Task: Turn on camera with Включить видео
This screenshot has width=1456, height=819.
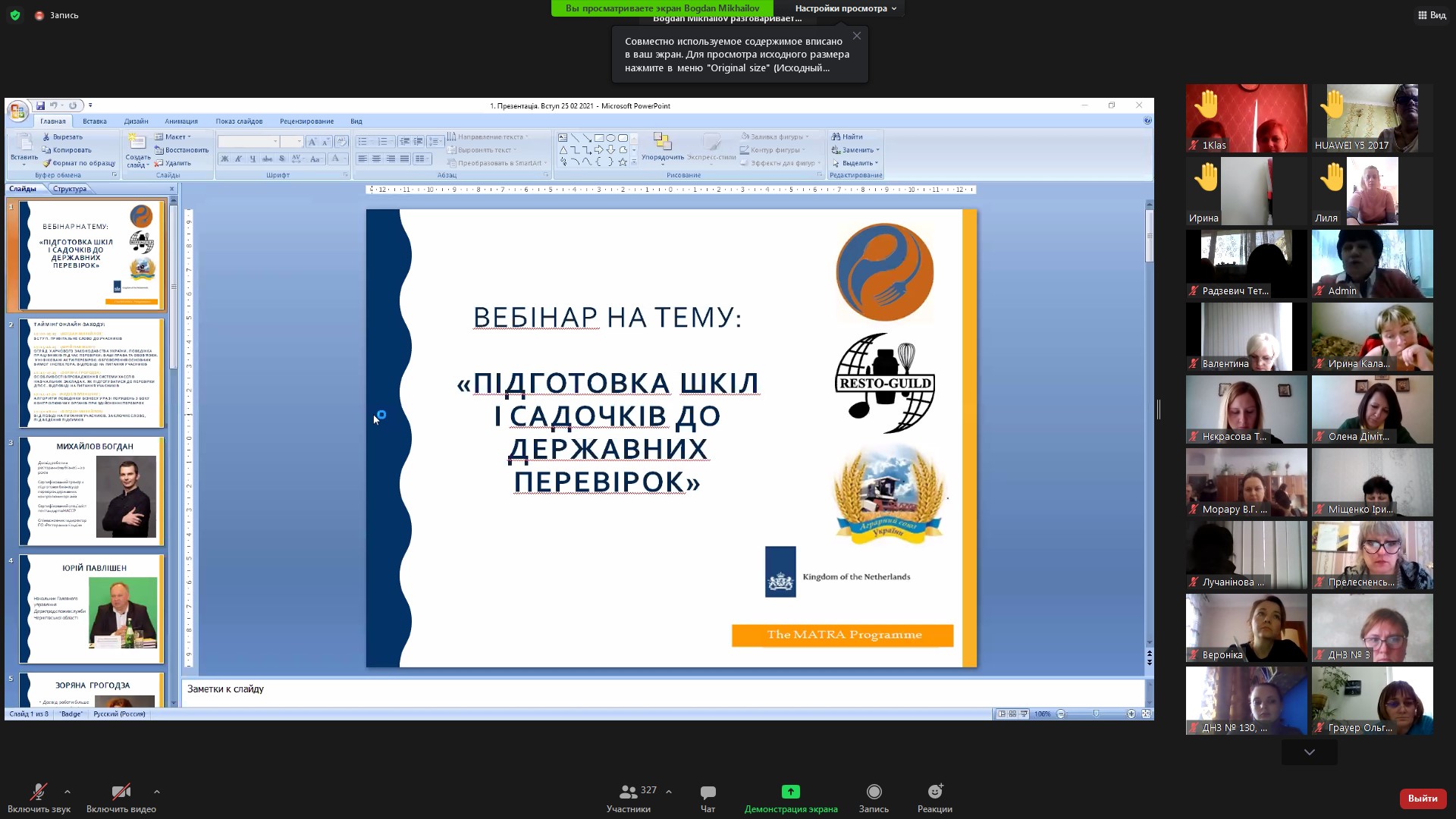Action: (x=121, y=798)
